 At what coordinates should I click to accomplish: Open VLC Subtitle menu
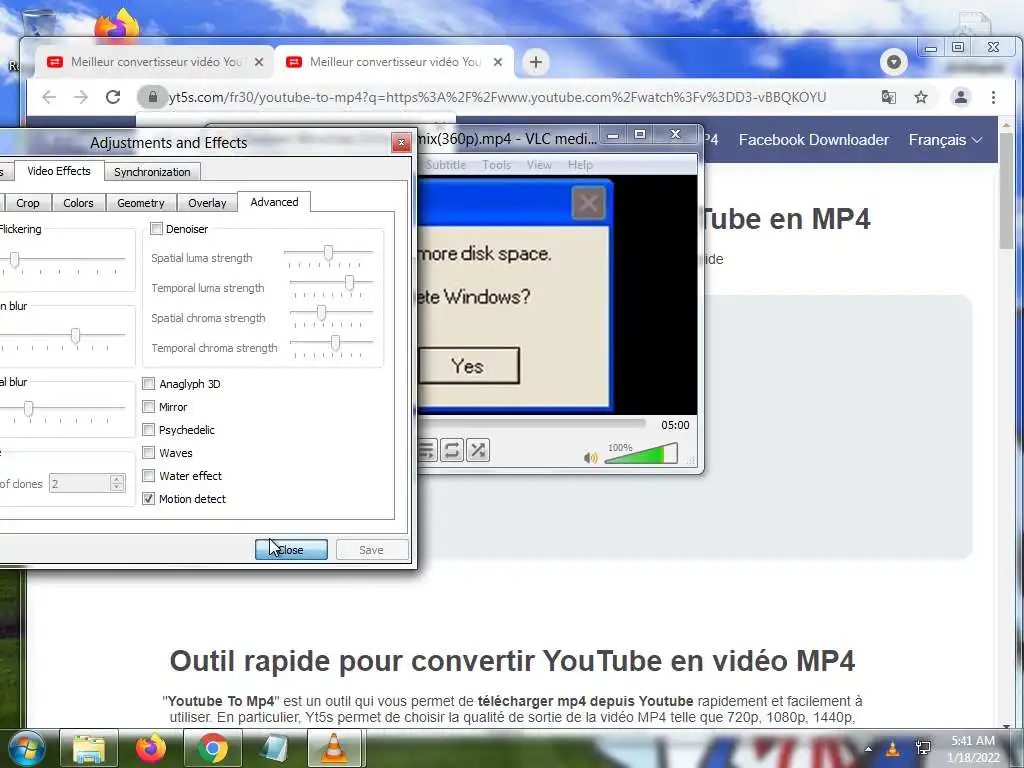point(446,165)
